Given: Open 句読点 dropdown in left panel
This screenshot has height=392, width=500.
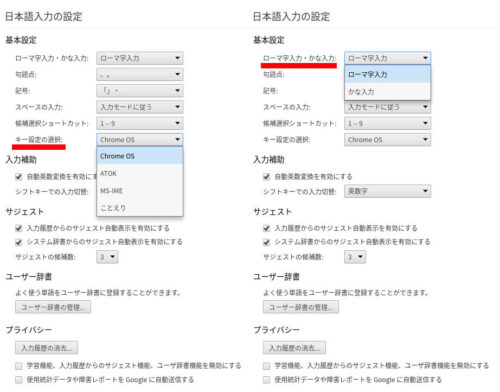Looking at the screenshot, I should point(140,74).
